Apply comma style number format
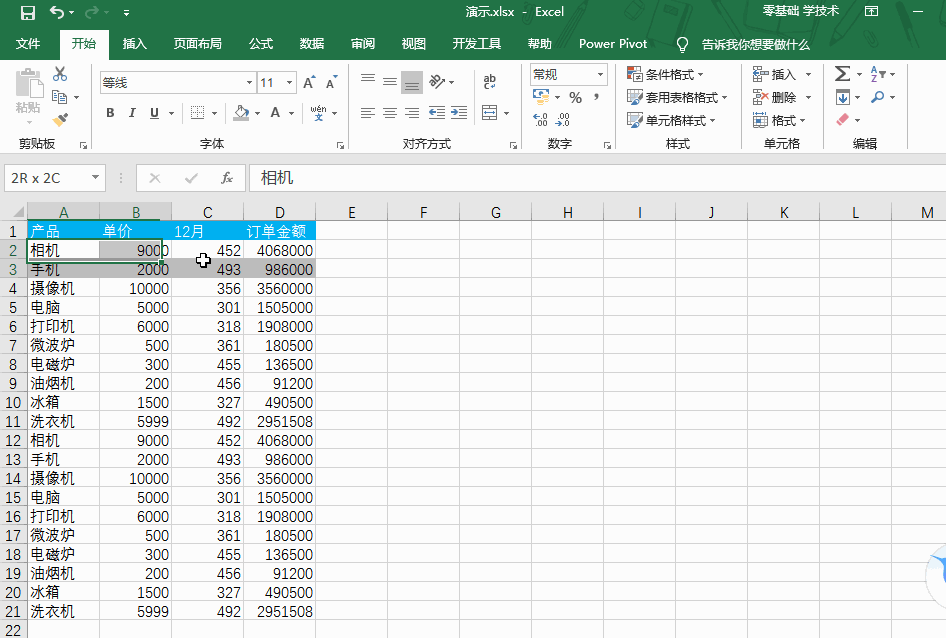946x638 pixels. click(596, 97)
